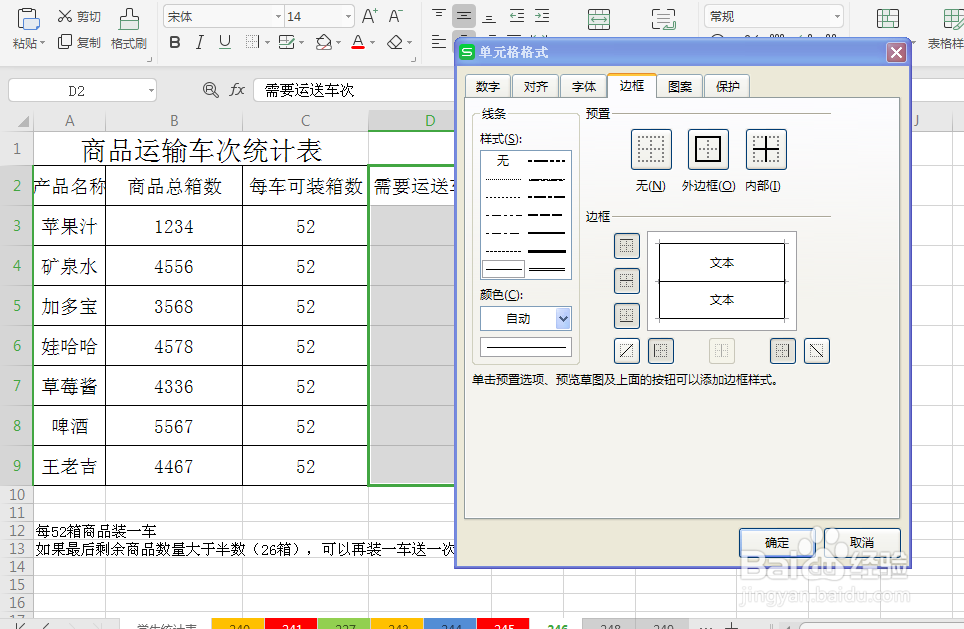Click the 确定 button

coord(776,542)
